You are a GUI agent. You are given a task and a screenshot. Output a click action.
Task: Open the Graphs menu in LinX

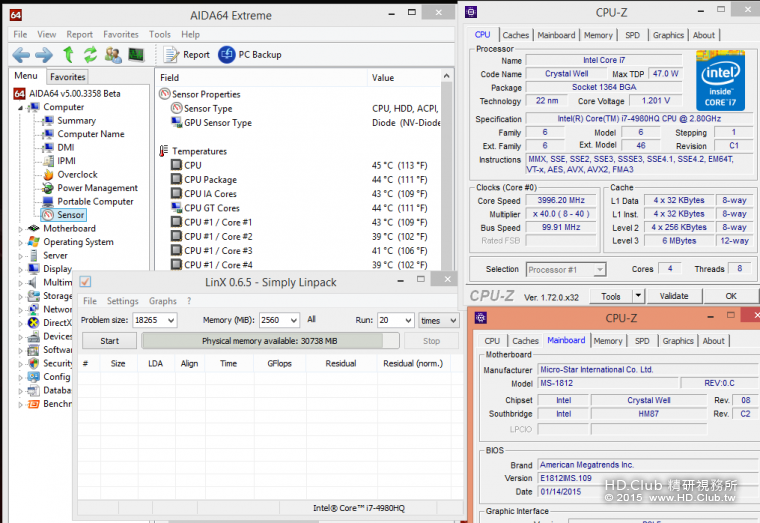[162, 301]
